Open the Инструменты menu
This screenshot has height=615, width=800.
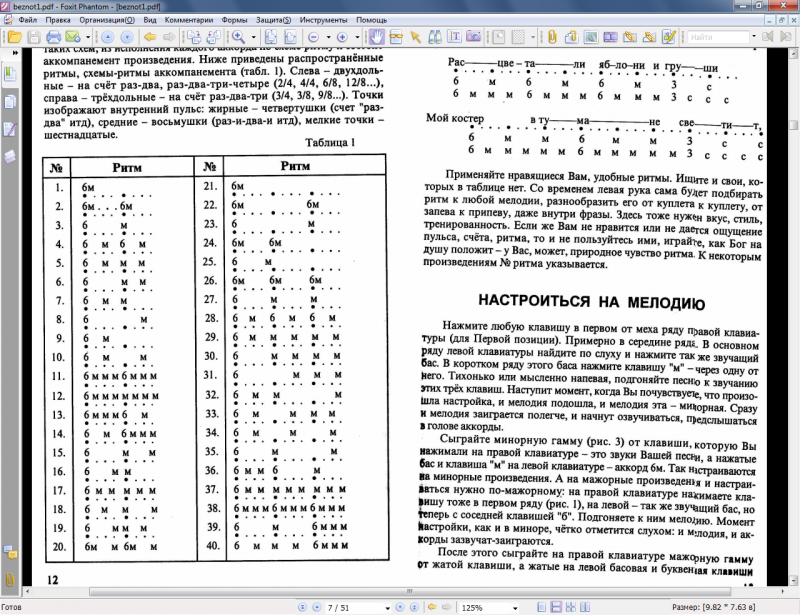click(x=323, y=20)
